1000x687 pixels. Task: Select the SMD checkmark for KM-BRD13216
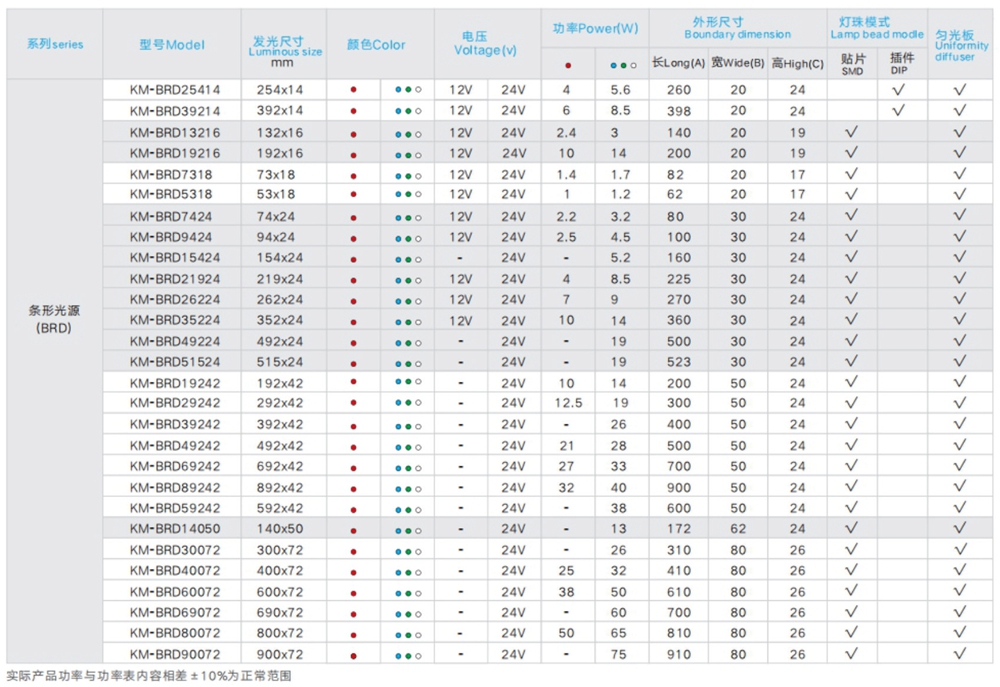click(x=852, y=132)
